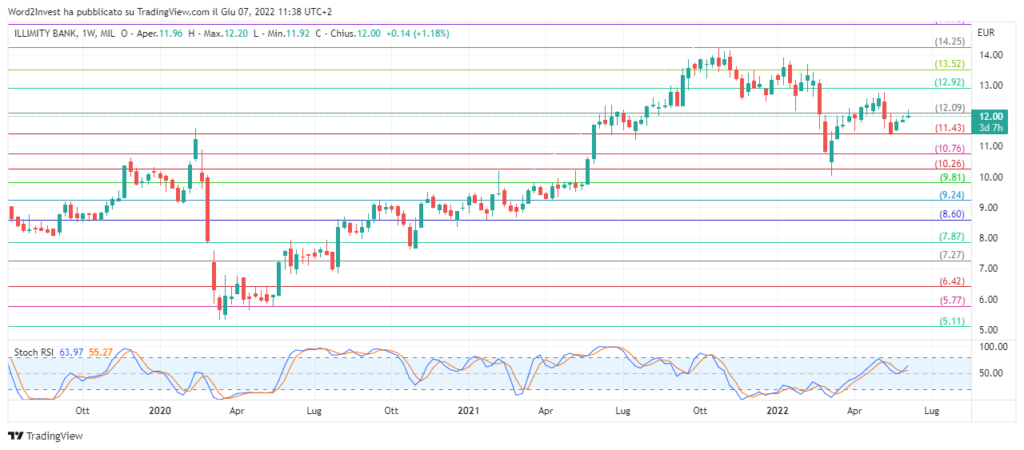
Task: Select the (8.60) price level label
Action: tap(948, 215)
